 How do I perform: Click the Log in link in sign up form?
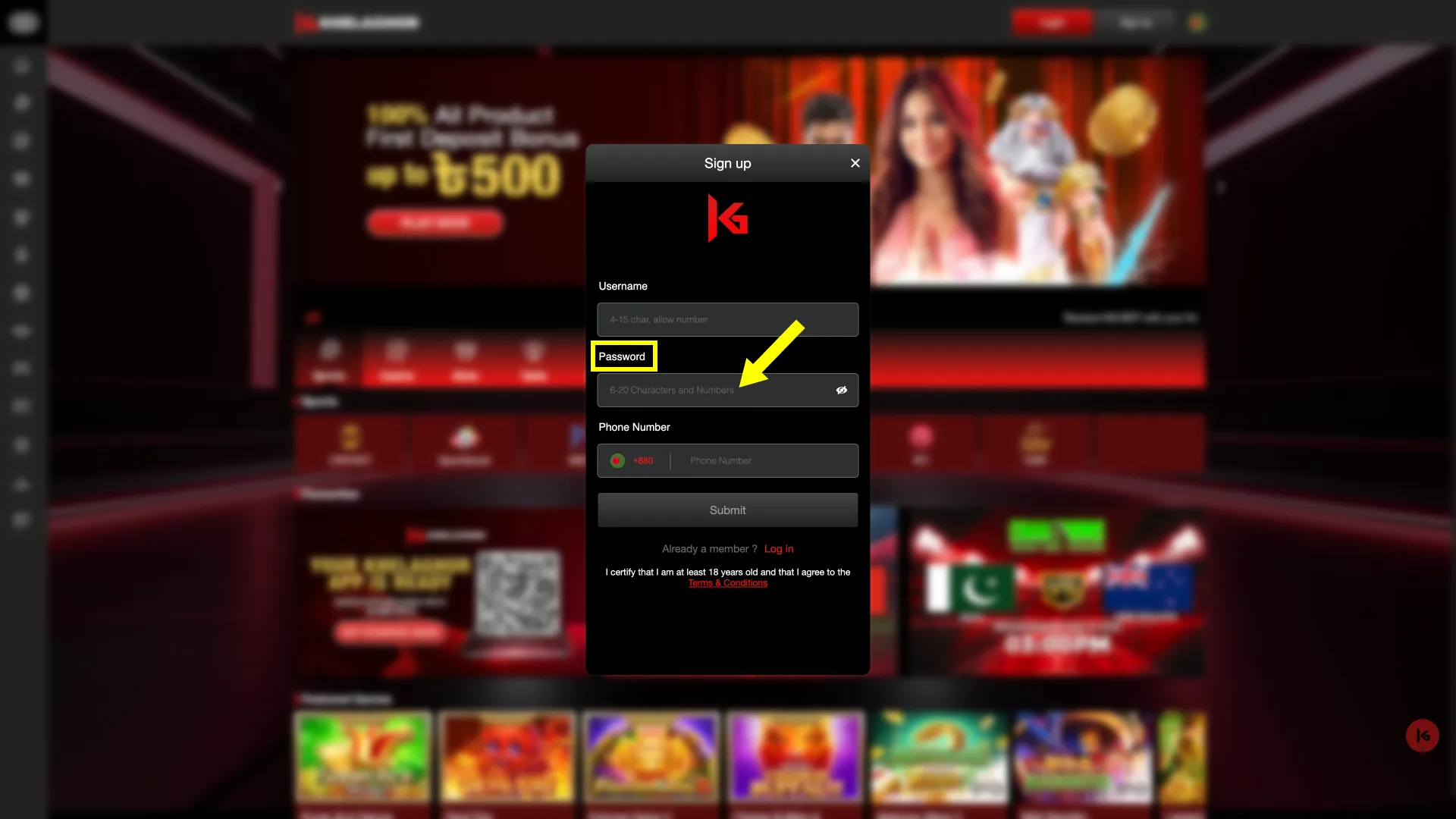(x=779, y=548)
